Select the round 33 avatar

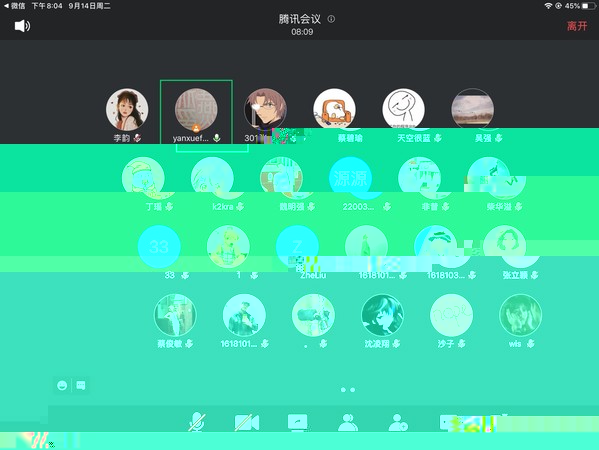(159, 247)
